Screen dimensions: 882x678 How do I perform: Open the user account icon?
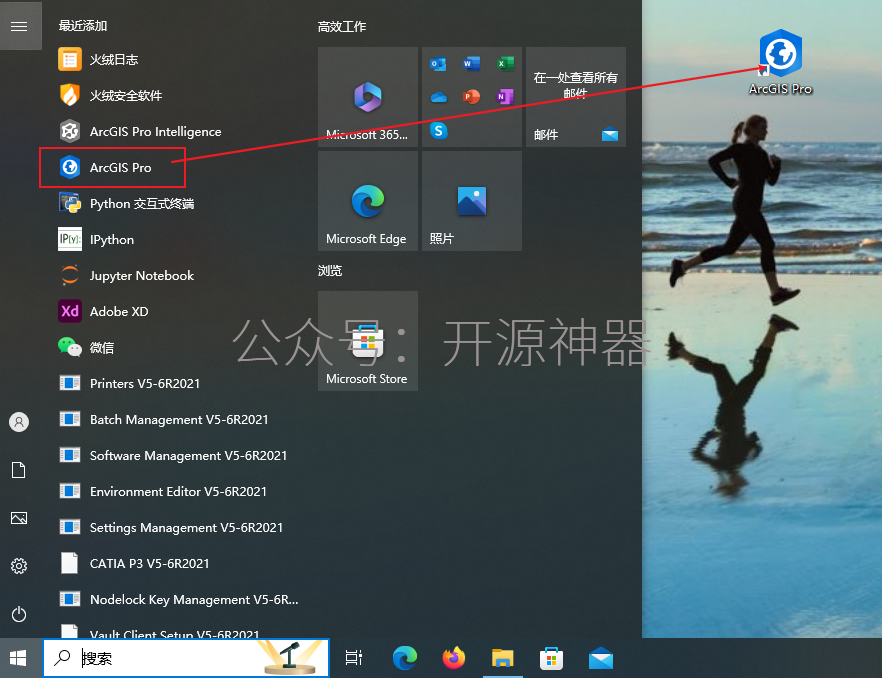[x=19, y=422]
